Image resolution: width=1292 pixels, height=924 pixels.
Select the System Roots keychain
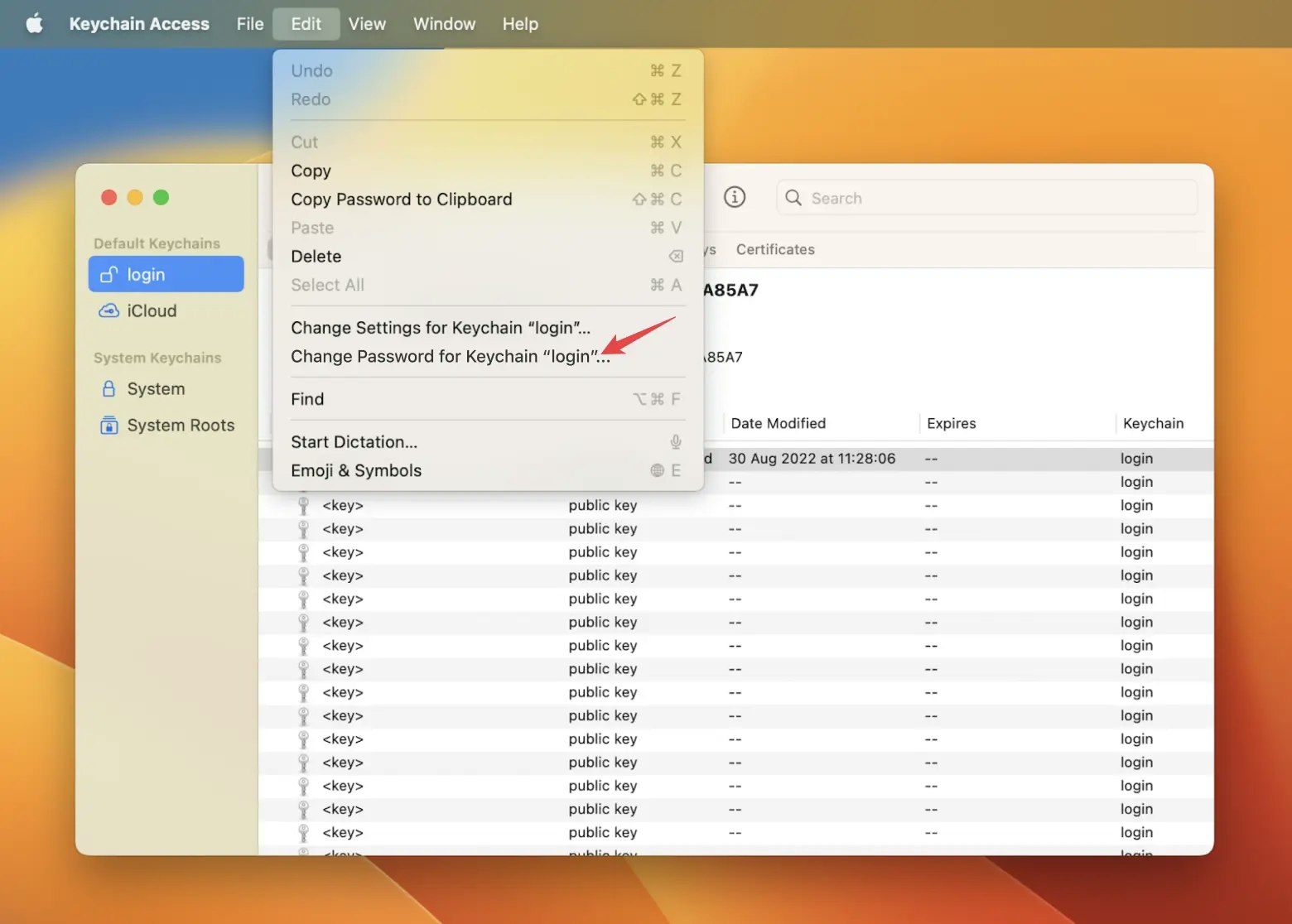[166, 425]
